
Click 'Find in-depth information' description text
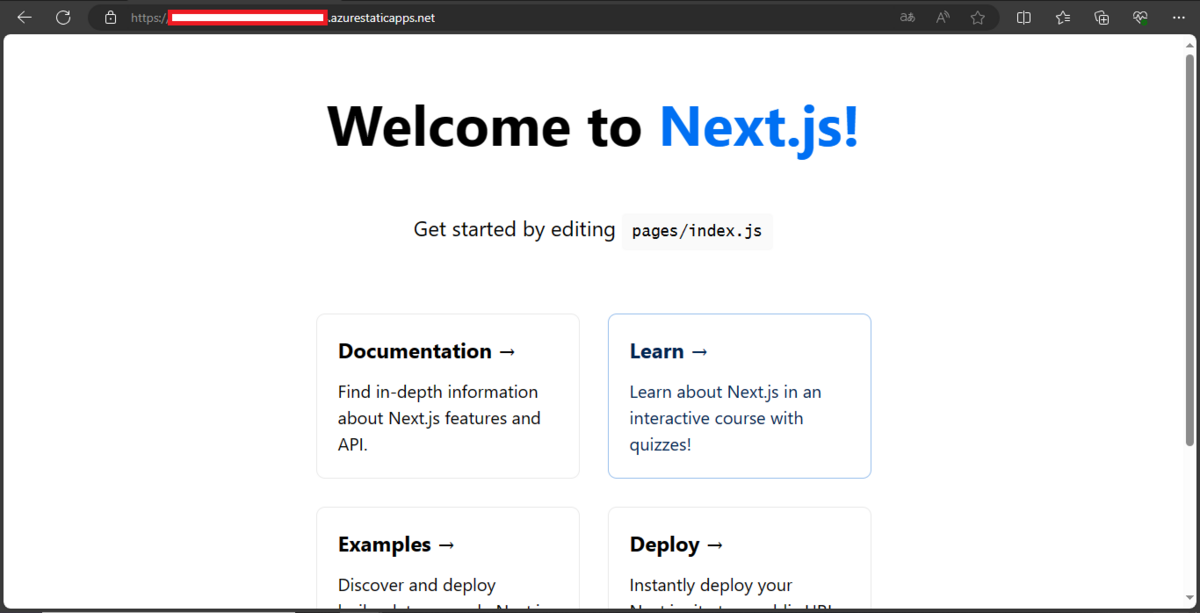click(x=439, y=418)
